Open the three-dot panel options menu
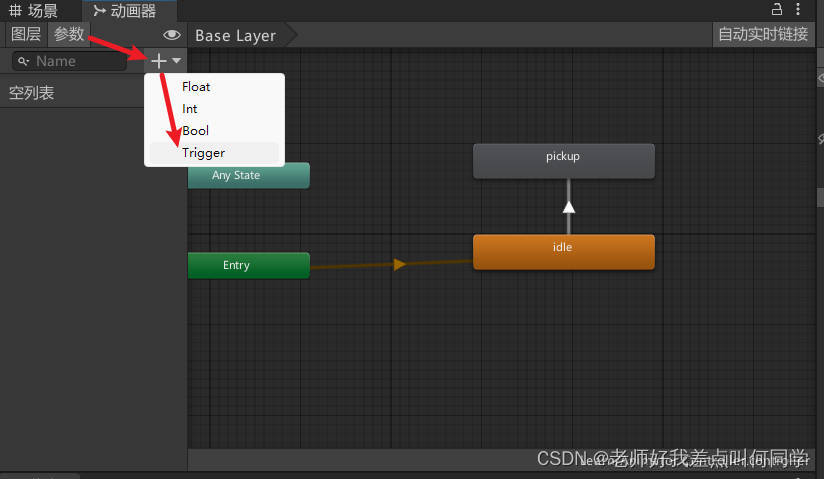 pyautogui.click(x=798, y=9)
